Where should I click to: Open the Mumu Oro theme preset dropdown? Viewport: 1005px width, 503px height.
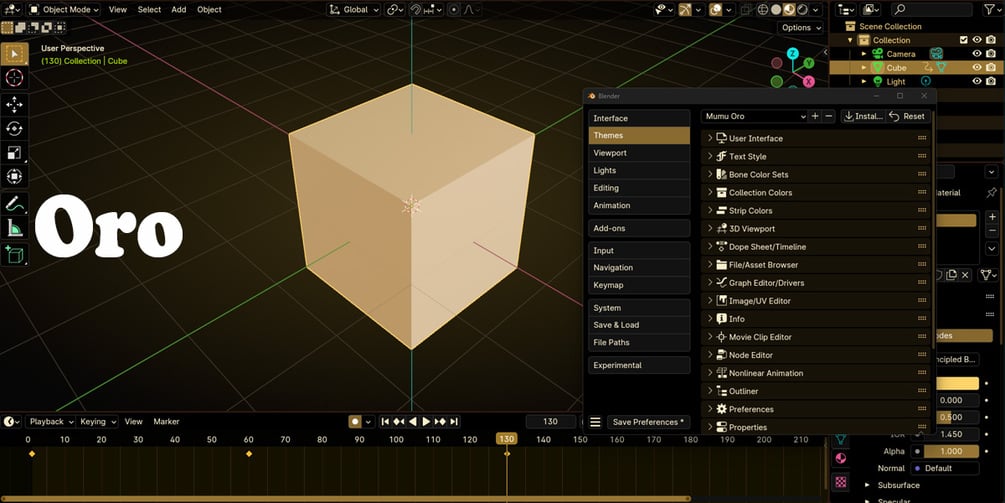(754, 116)
